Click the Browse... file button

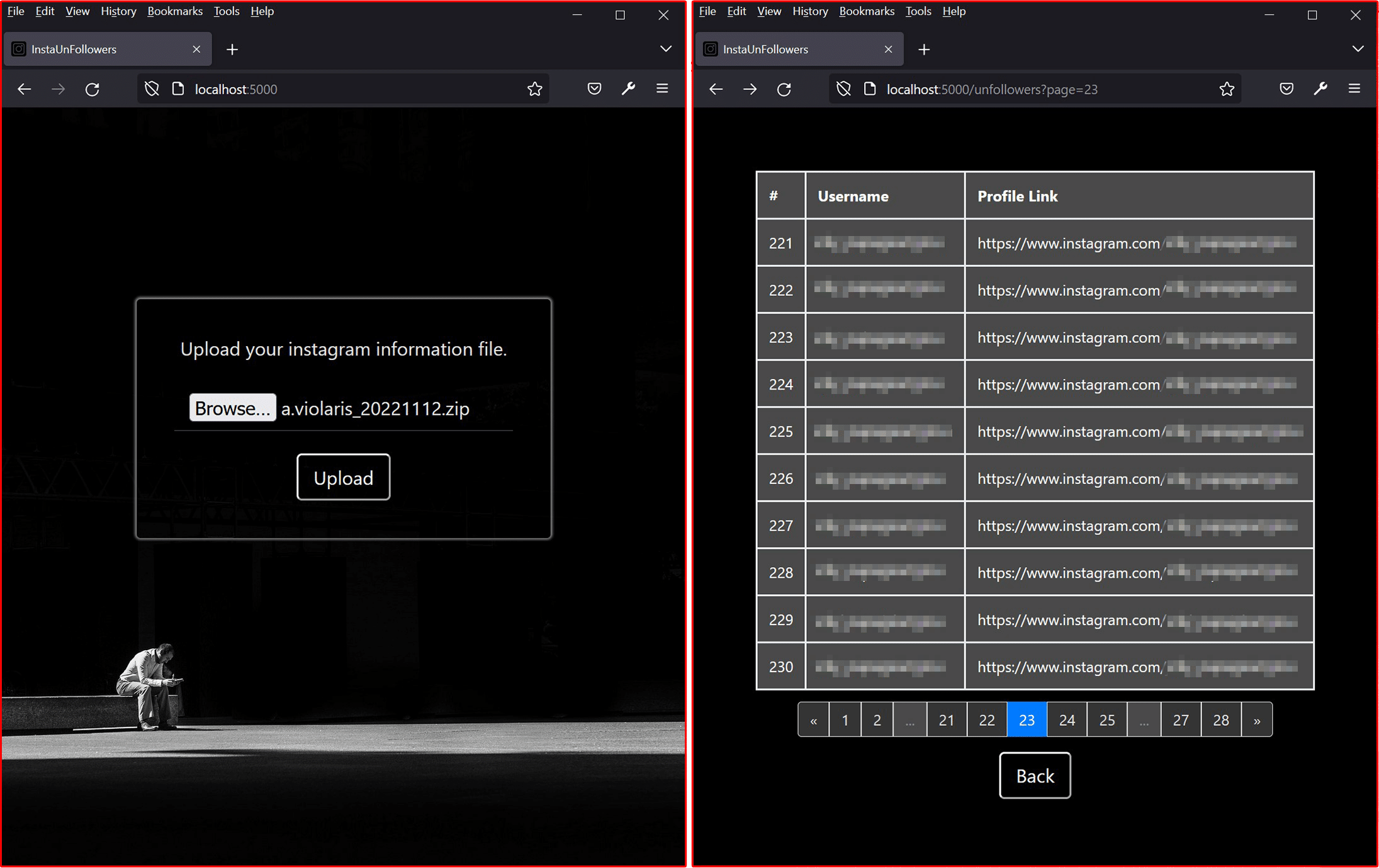pyautogui.click(x=232, y=408)
